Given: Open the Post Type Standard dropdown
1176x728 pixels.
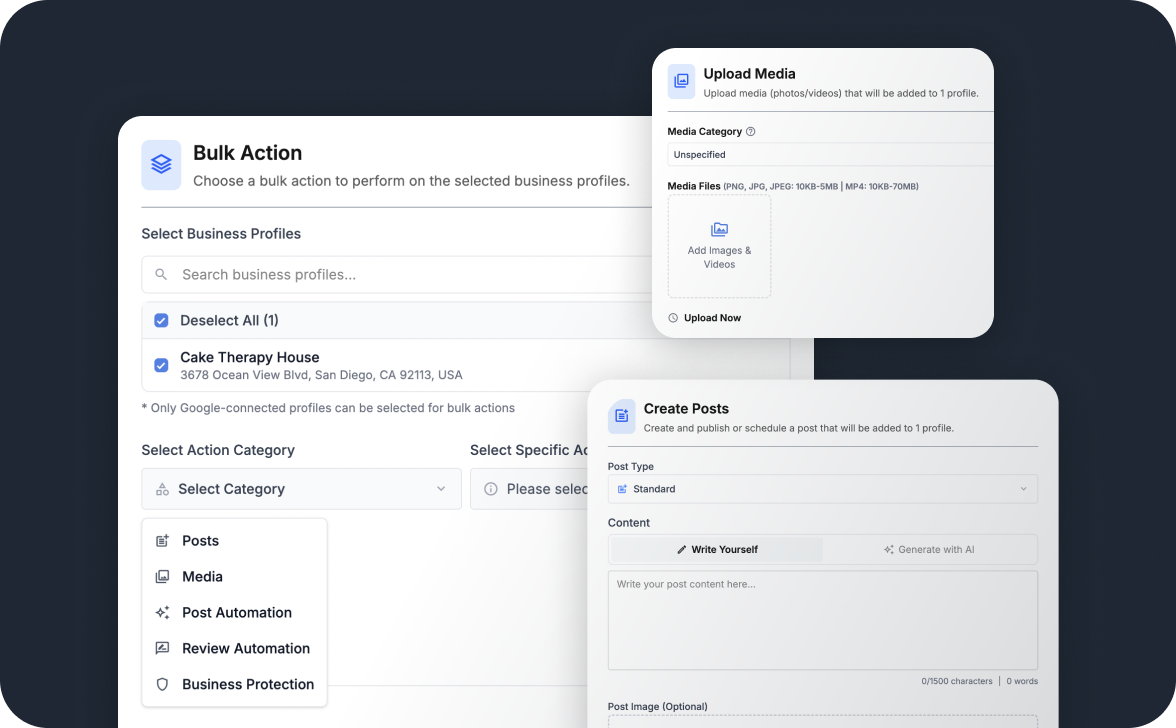Looking at the screenshot, I should pyautogui.click(x=823, y=489).
